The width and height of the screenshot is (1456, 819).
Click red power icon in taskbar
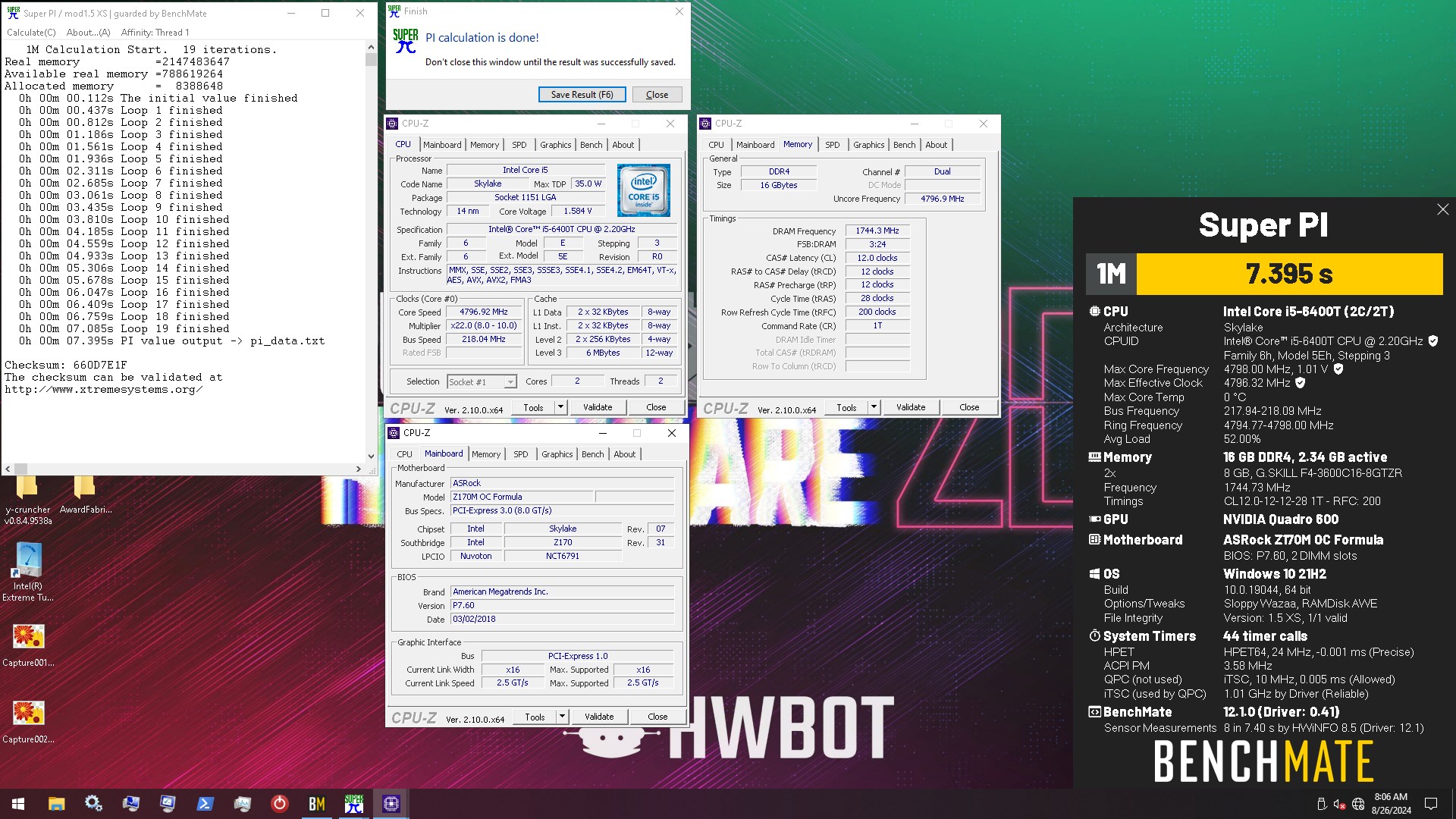coord(279,804)
